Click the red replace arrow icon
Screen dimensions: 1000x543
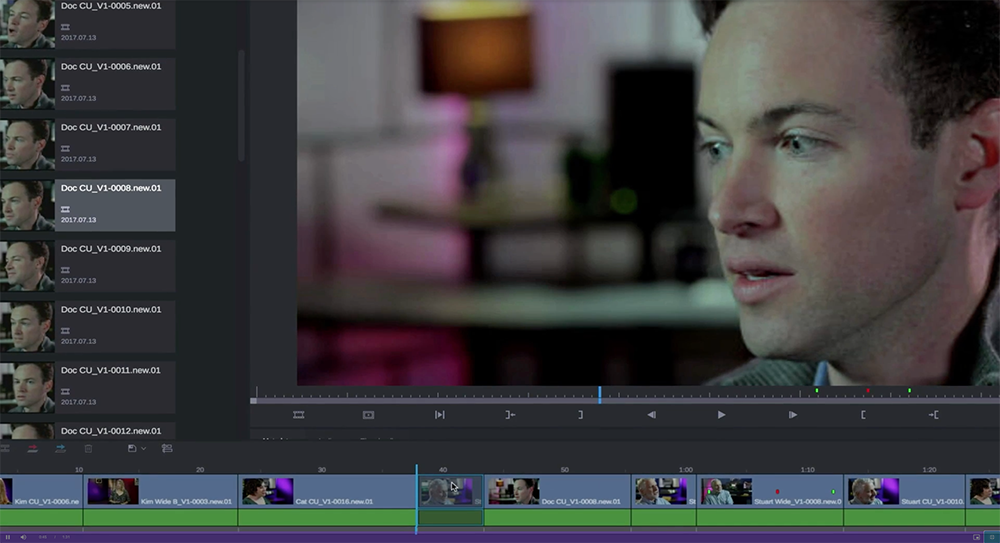tap(33, 449)
